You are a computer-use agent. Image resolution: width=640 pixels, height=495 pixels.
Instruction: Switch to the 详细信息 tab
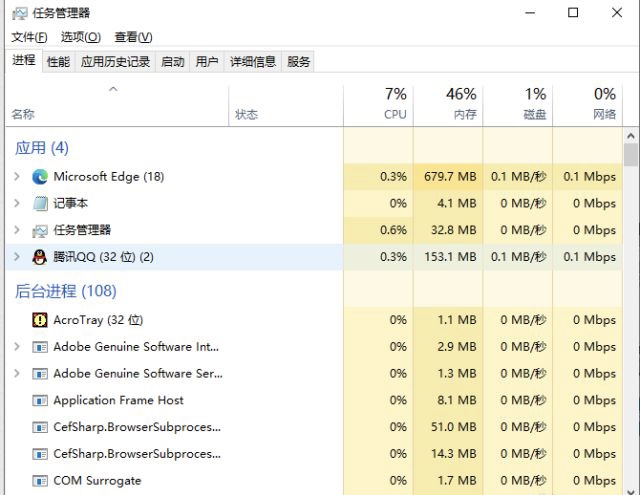[x=253, y=62]
